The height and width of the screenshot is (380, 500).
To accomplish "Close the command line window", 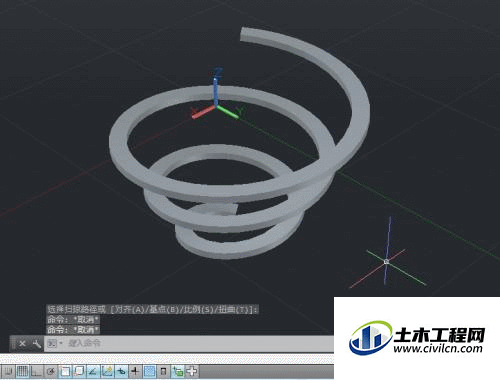I will click(x=22, y=343).
